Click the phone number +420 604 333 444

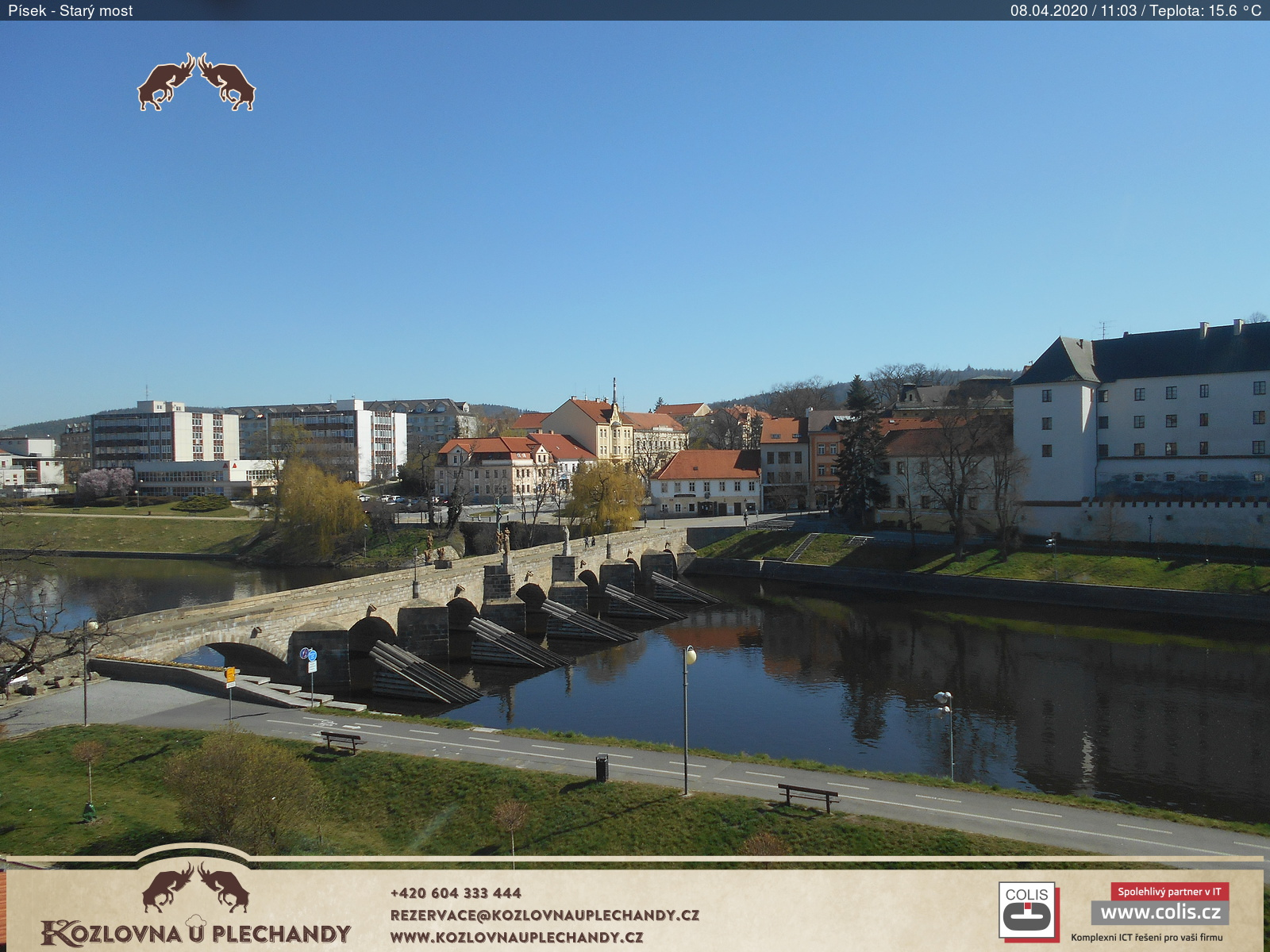coord(456,892)
